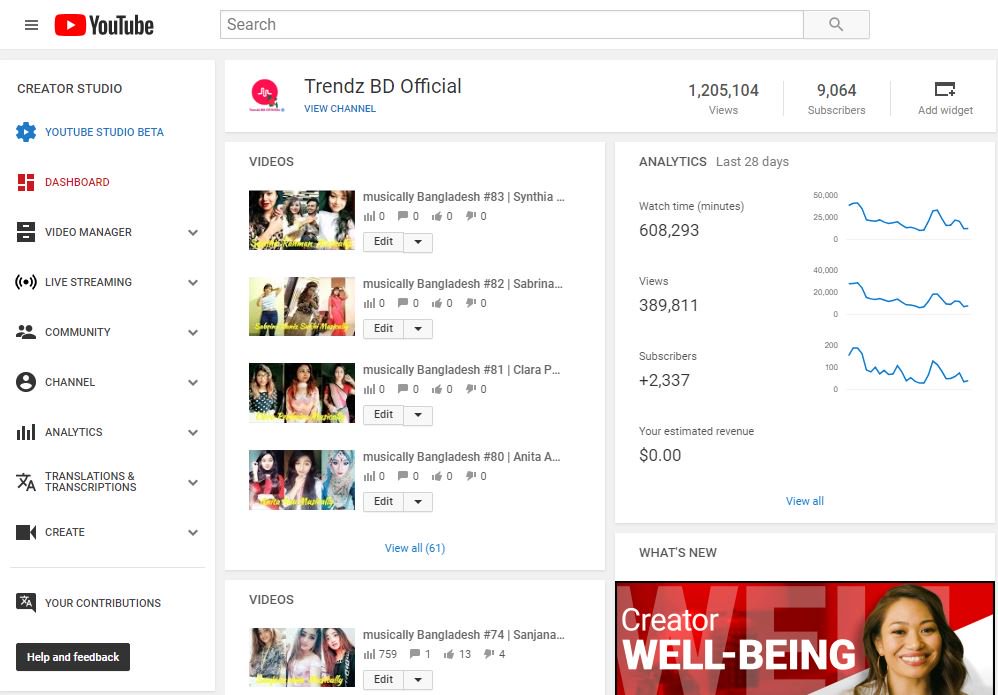The width and height of the screenshot is (998, 695).
Task: Click views icon of musically Bangladesh #83
Action: pyautogui.click(x=369, y=216)
